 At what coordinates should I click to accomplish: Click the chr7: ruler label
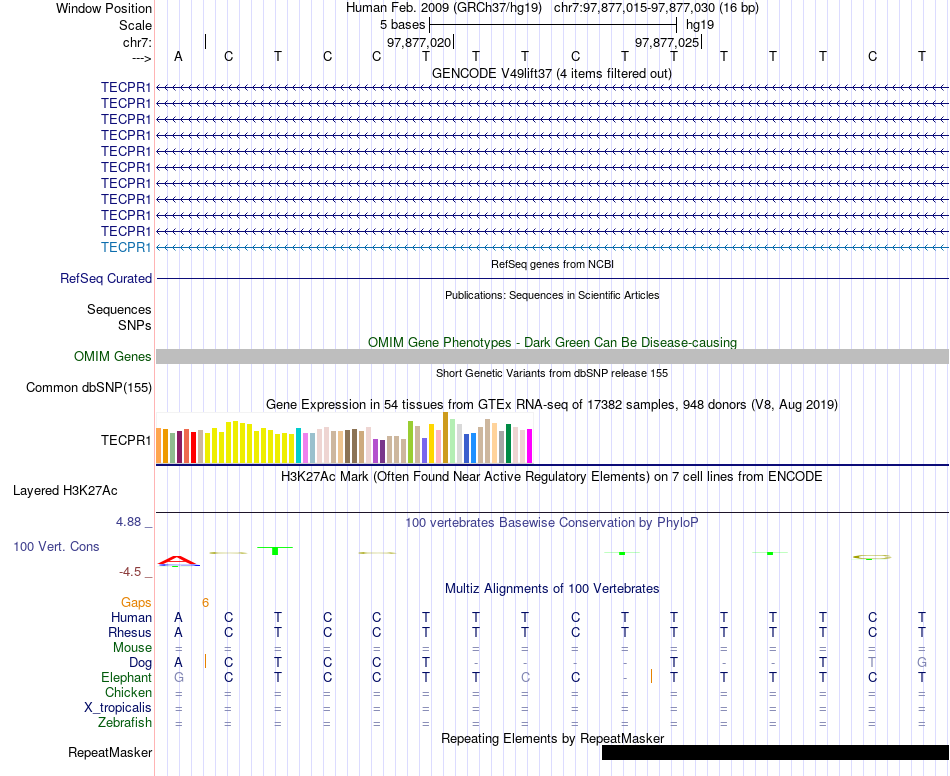(138, 42)
